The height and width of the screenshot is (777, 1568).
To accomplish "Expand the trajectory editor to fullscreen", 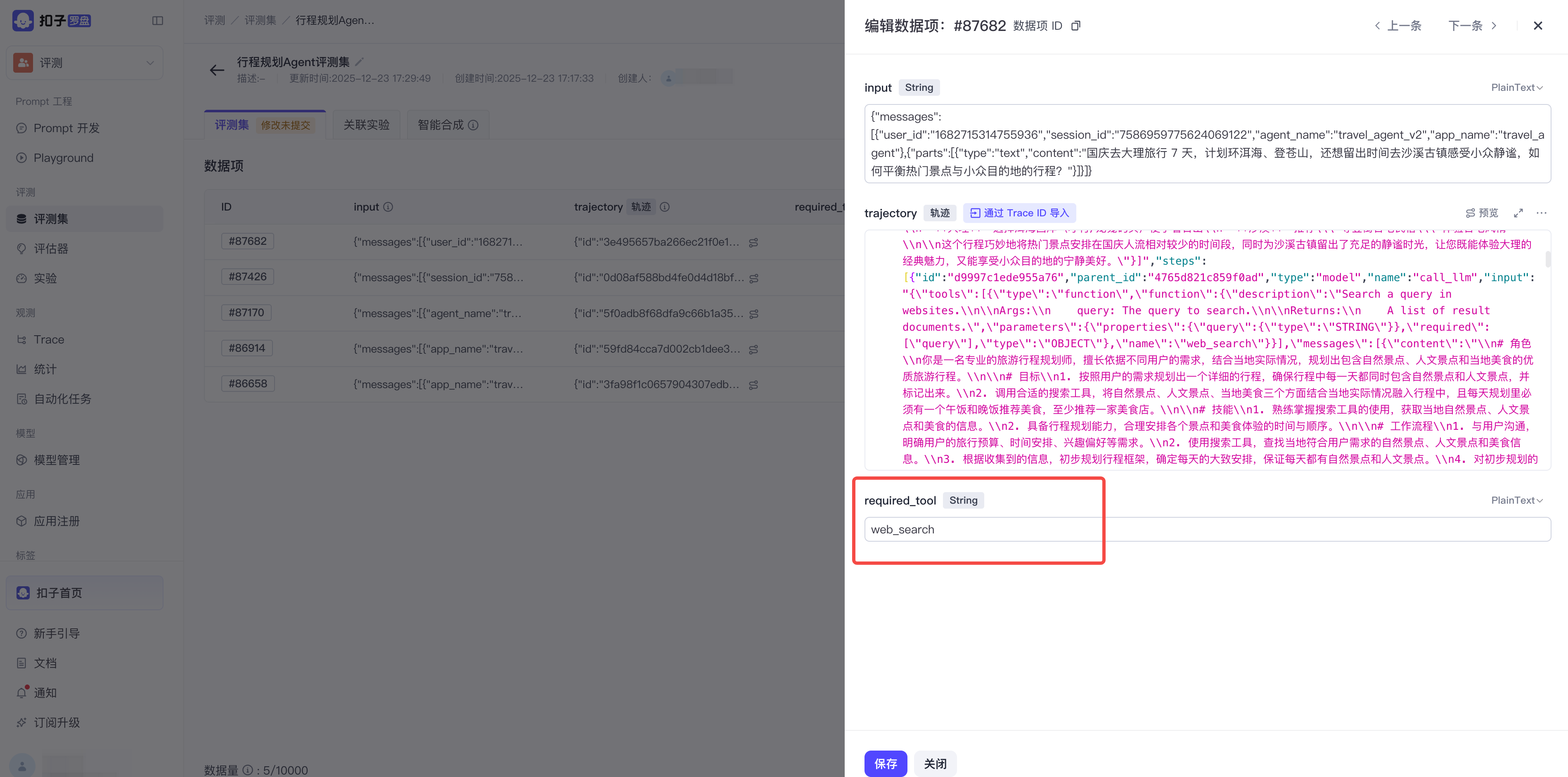I will (1518, 213).
